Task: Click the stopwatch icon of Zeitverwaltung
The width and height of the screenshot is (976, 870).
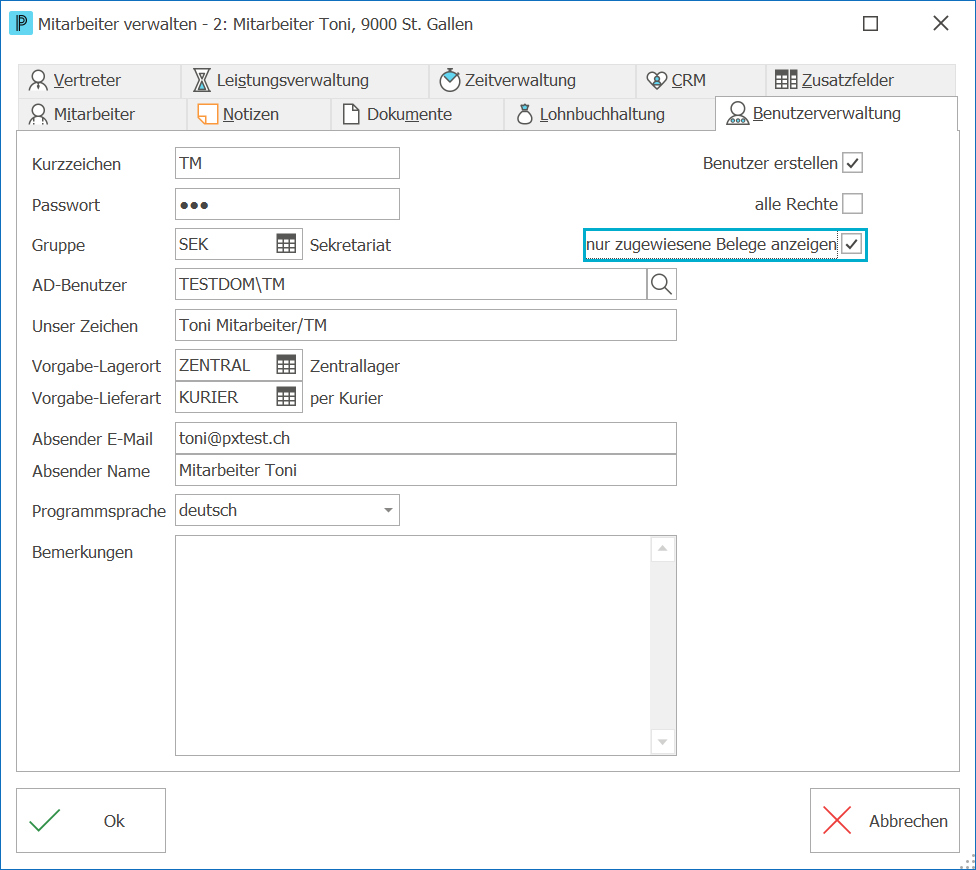Action: (449, 80)
